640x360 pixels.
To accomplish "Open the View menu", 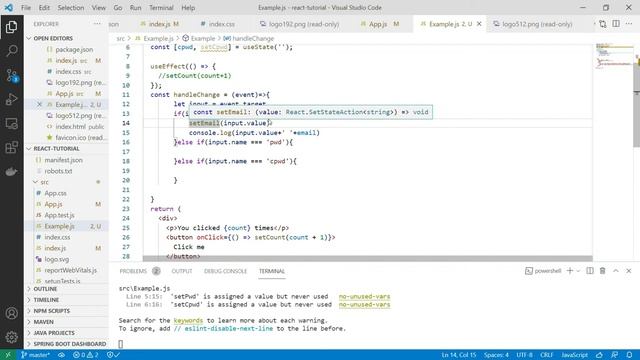I will 98,7.
